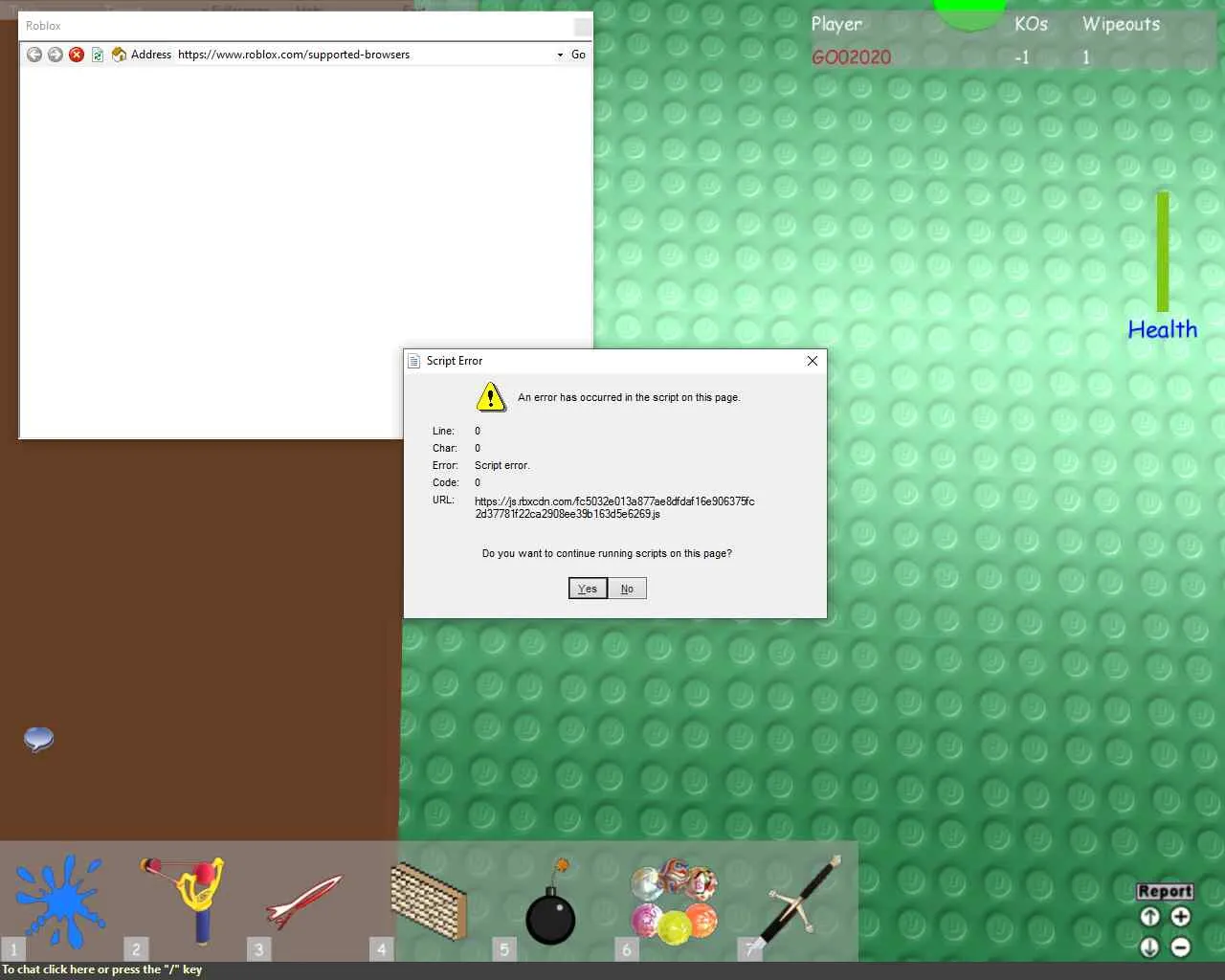
Task: Click the Script Error title text
Action: coord(455,361)
